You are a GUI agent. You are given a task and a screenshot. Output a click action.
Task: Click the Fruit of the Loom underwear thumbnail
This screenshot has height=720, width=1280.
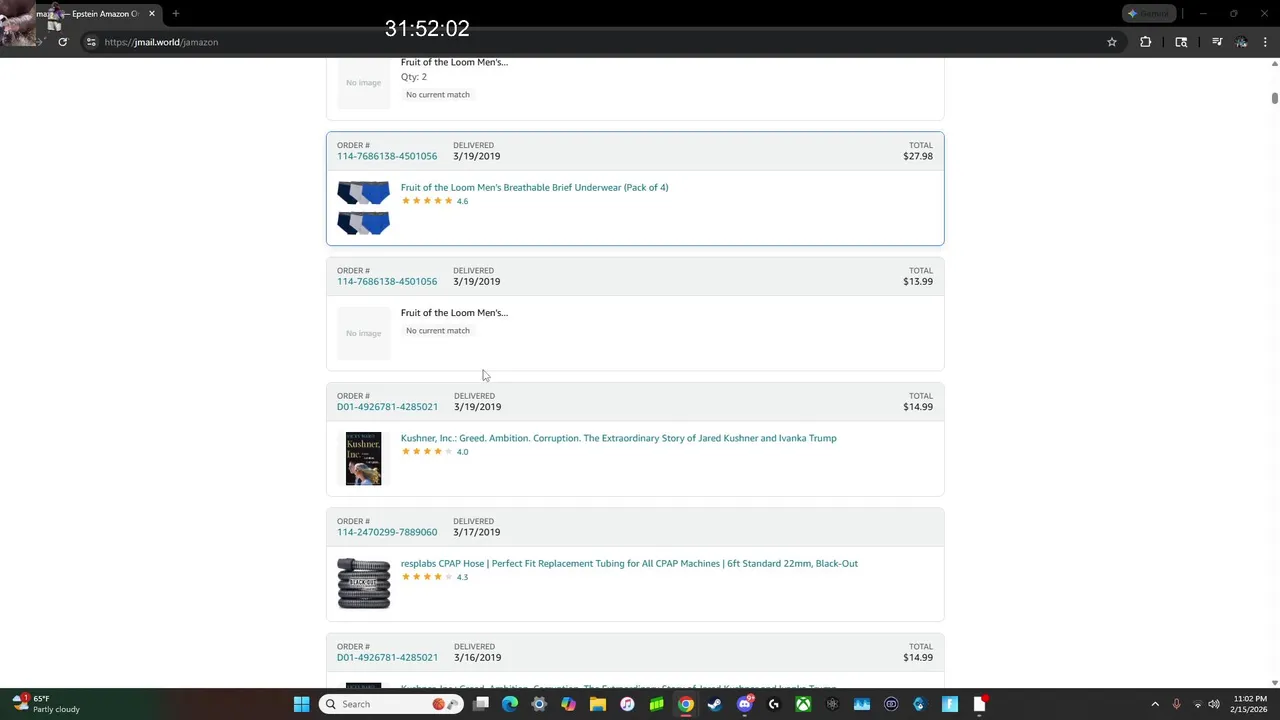(x=363, y=208)
